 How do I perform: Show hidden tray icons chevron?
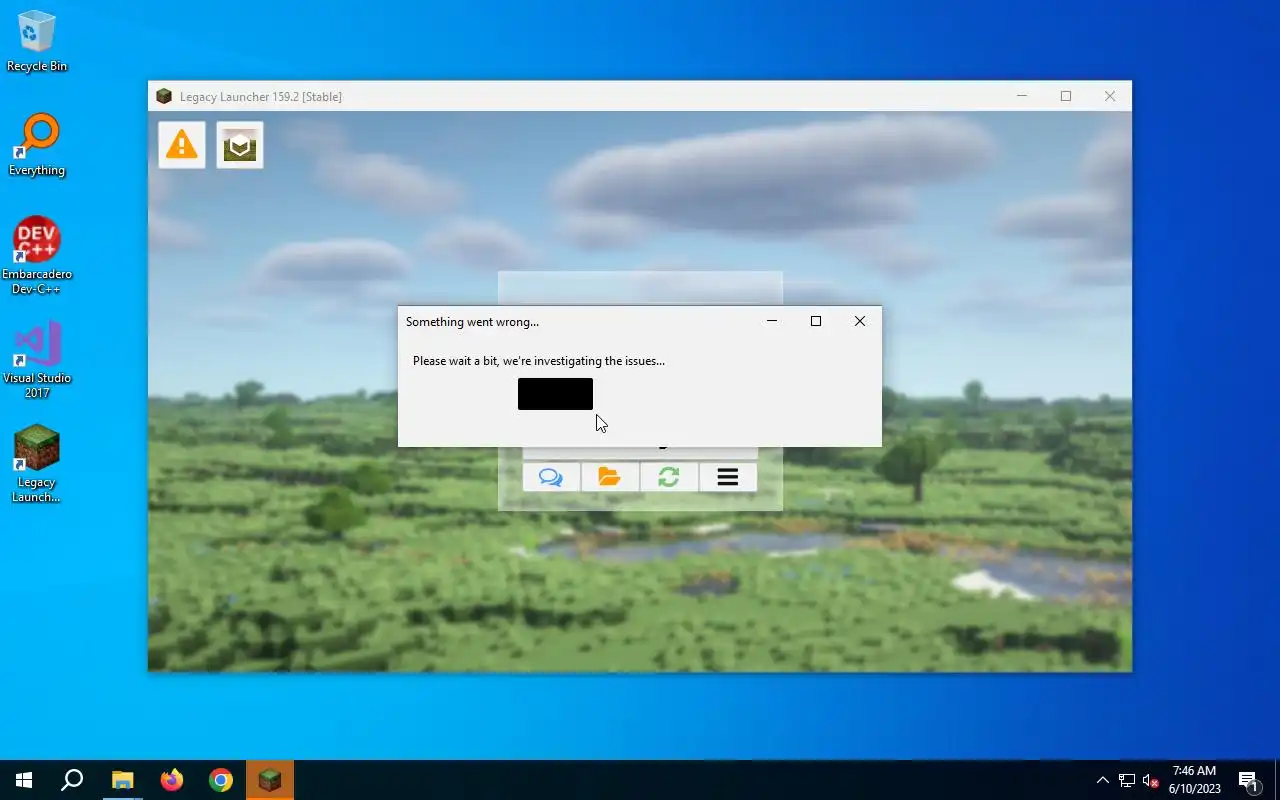click(x=1103, y=780)
